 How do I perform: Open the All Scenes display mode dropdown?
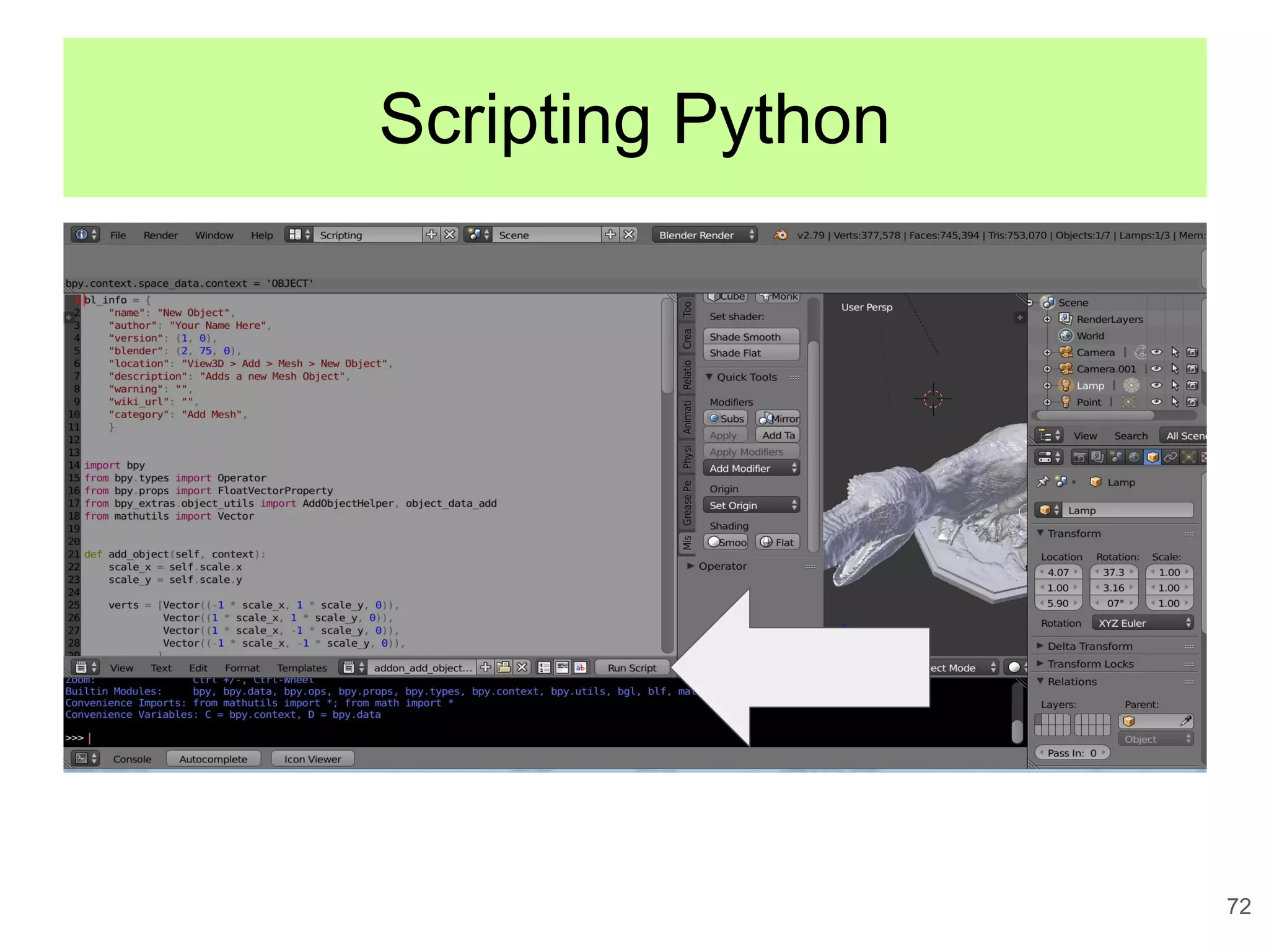[1183, 435]
